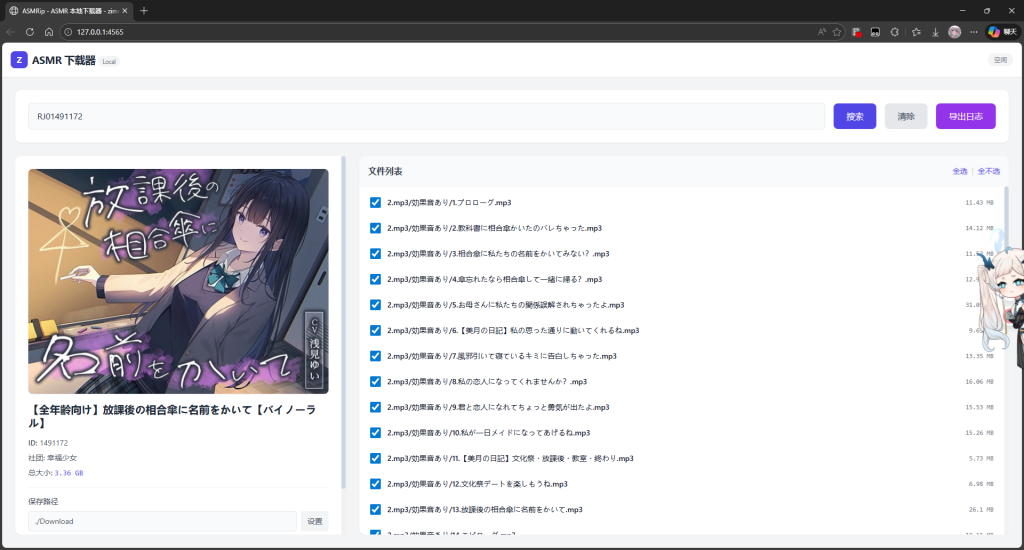
Task: Click the work title 放課後の相合傘に名前をかいて
Action: tap(172, 416)
